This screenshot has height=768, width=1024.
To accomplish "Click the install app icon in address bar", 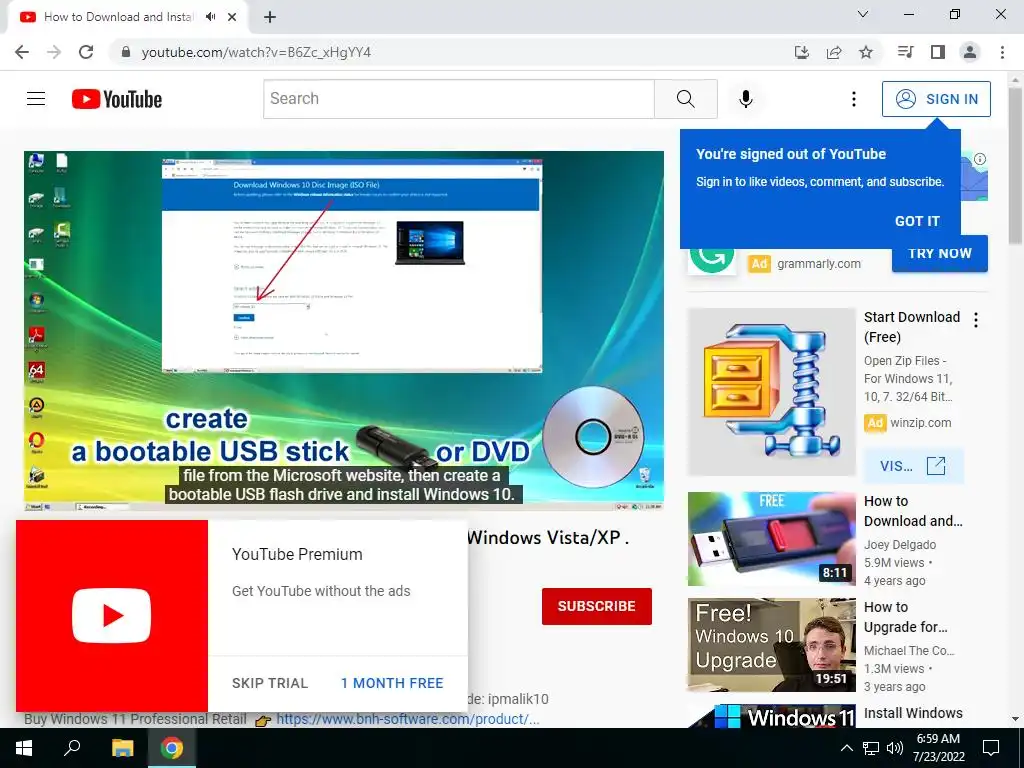I will (802, 52).
